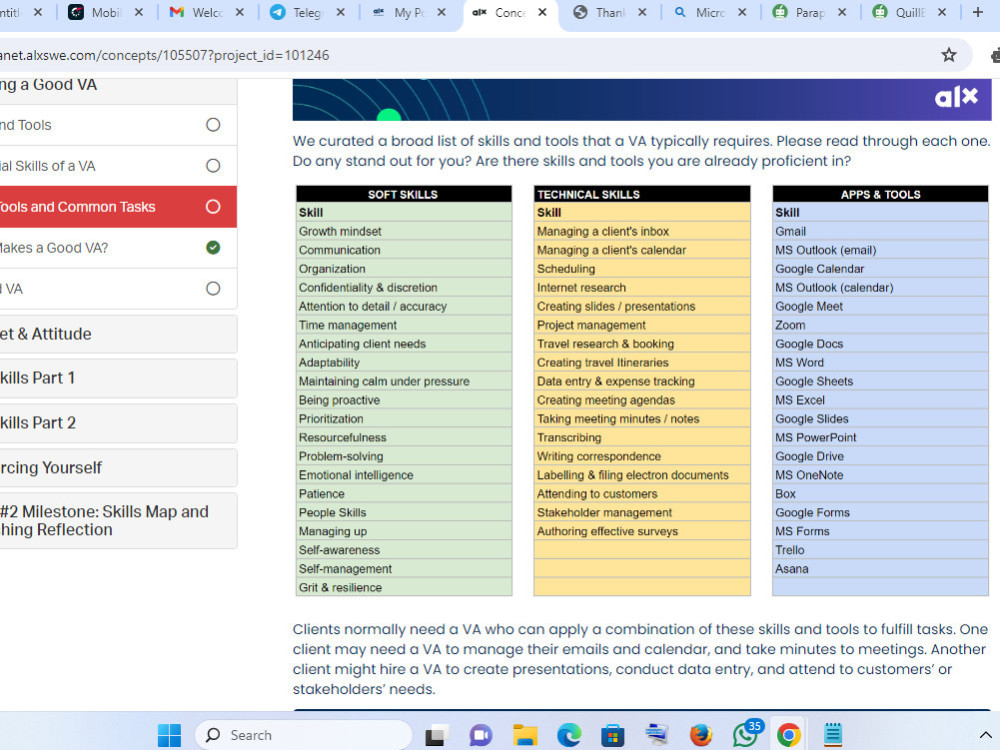Close the Telegram tab
Viewport: 1000px width, 750px height.
tap(341, 12)
